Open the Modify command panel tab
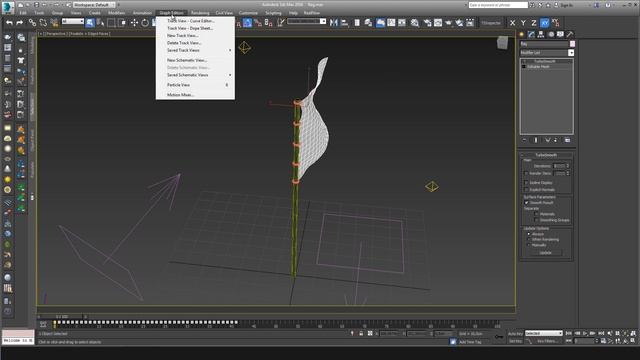Screen dimensions: 640x360 [x=531, y=34]
